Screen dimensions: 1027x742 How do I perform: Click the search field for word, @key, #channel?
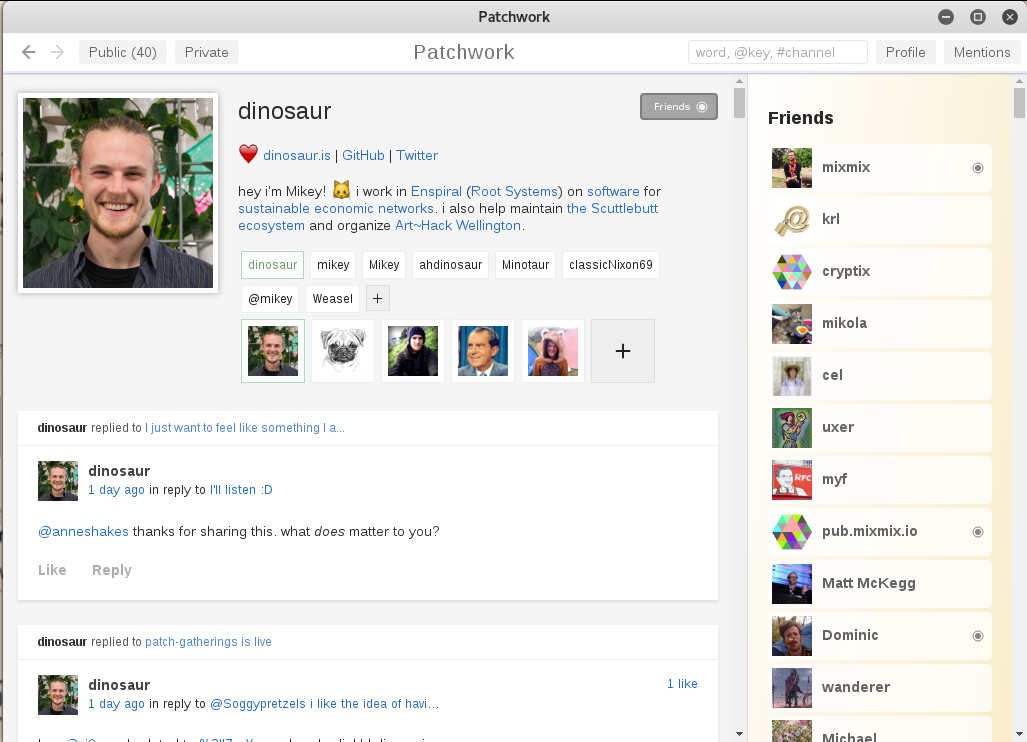point(777,52)
